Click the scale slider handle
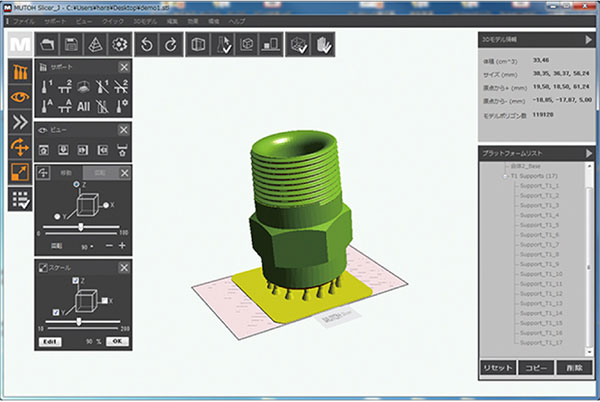600x402 pixels. coord(77,322)
